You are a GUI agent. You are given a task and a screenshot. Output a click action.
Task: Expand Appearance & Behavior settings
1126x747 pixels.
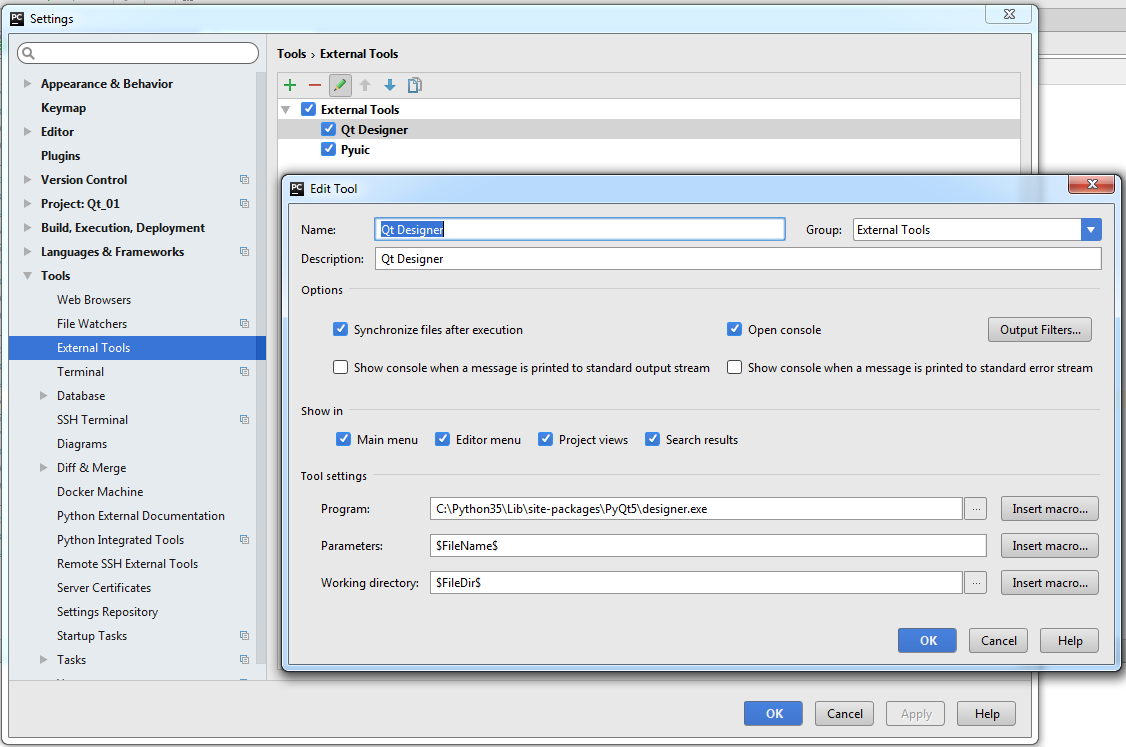27,83
